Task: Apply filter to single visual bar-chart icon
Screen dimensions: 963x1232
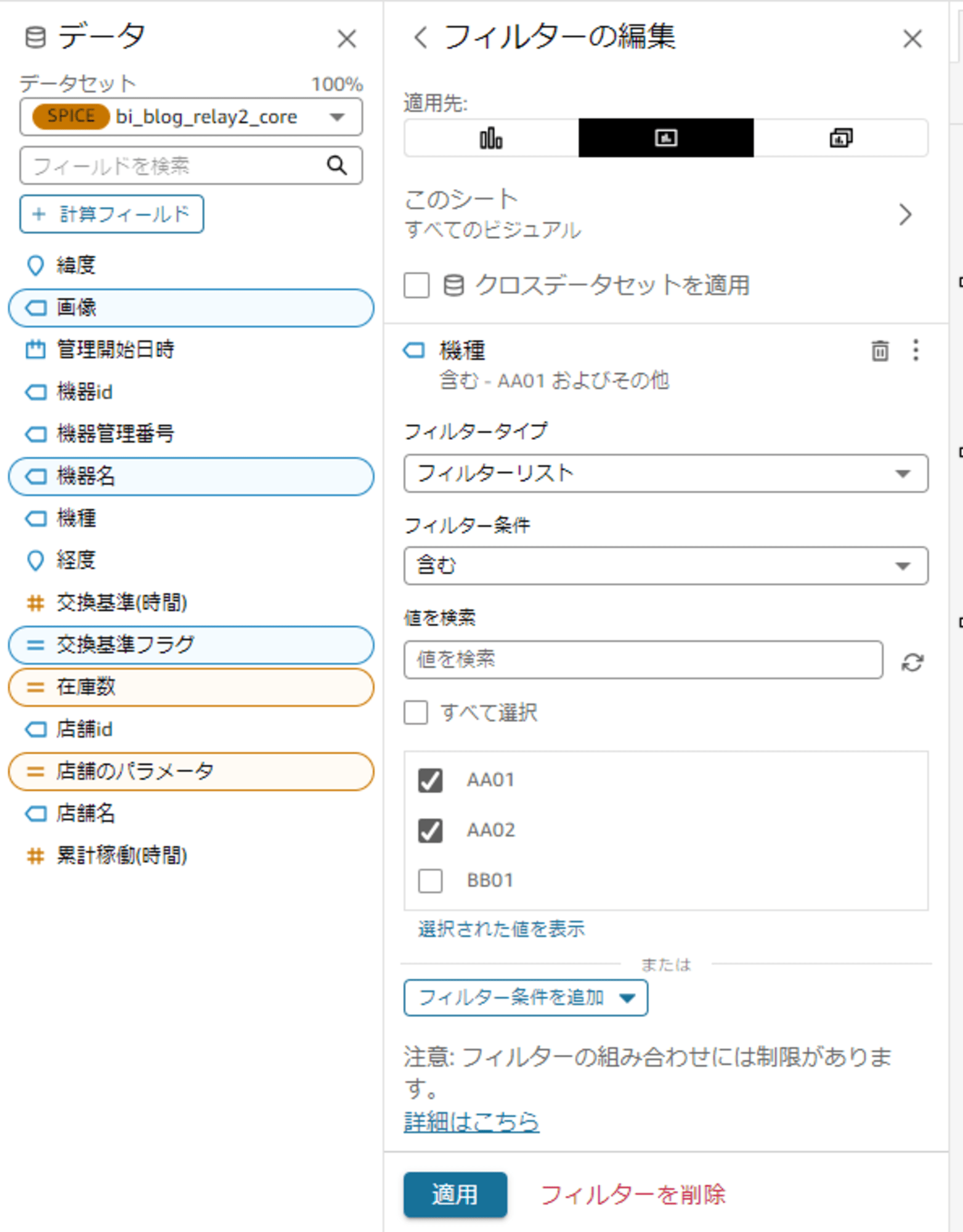Action: point(491,138)
